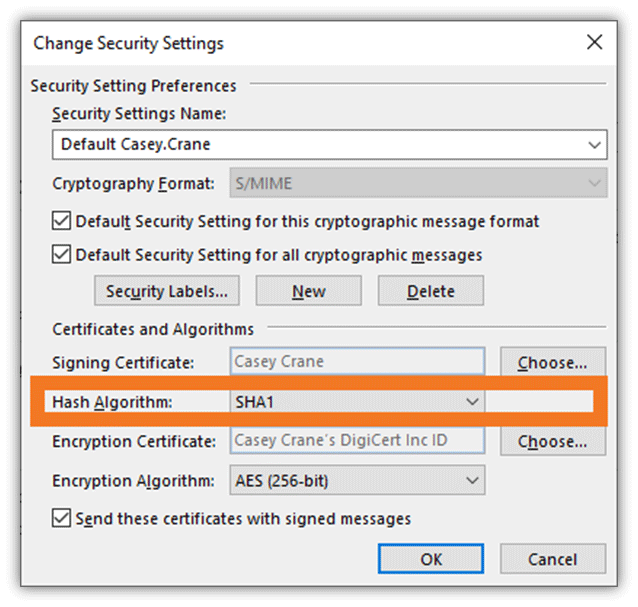Expand the Hash Algorithm SHA1 dropdown
The width and height of the screenshot is (638, 607).
click(472, 401)
